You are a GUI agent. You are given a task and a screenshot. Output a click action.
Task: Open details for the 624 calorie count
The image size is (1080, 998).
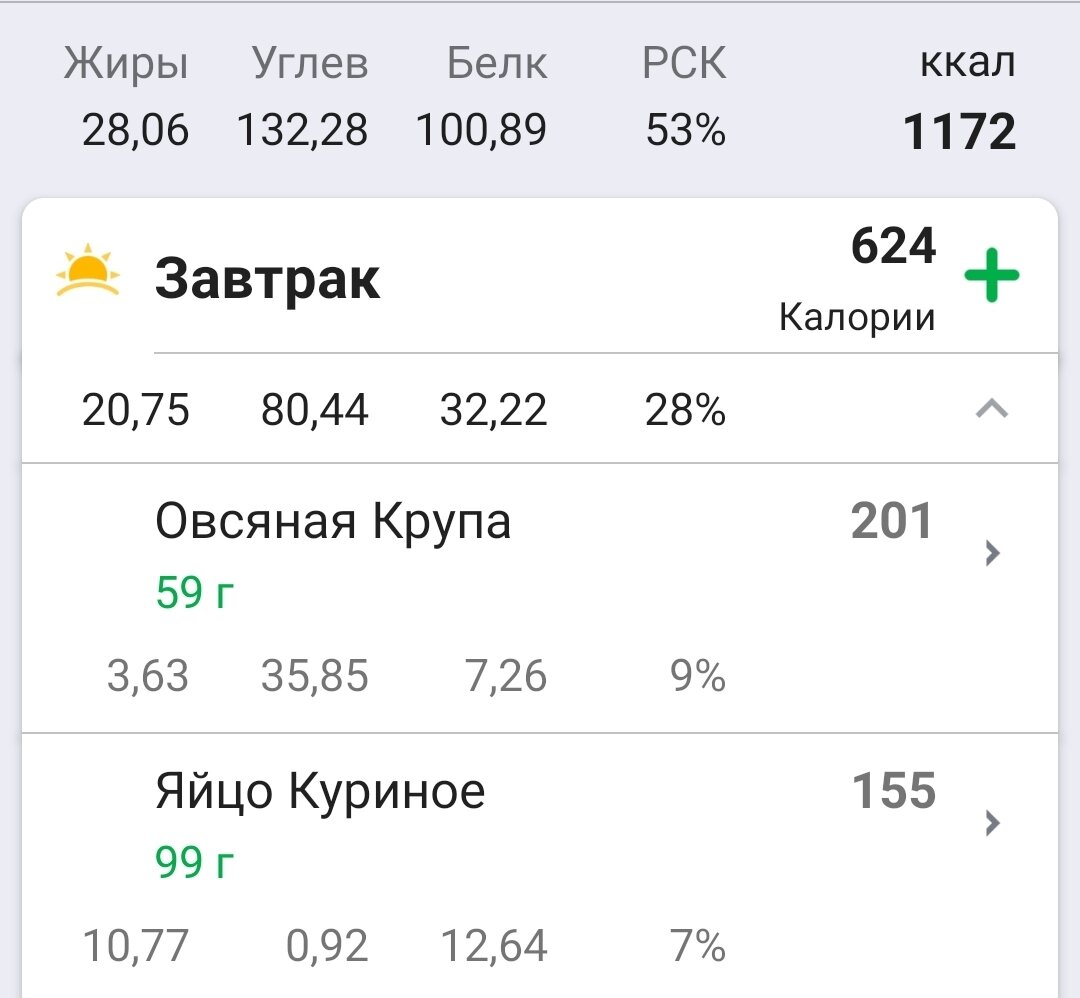coord(894,246)
